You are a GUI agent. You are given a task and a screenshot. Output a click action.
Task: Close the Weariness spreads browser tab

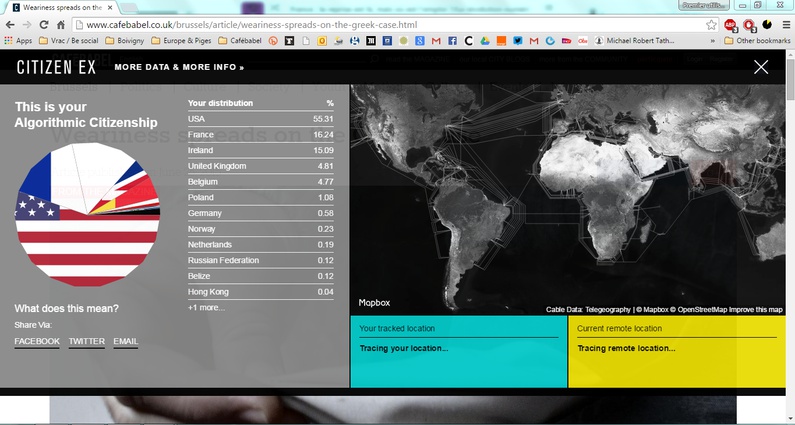point(110,8)
